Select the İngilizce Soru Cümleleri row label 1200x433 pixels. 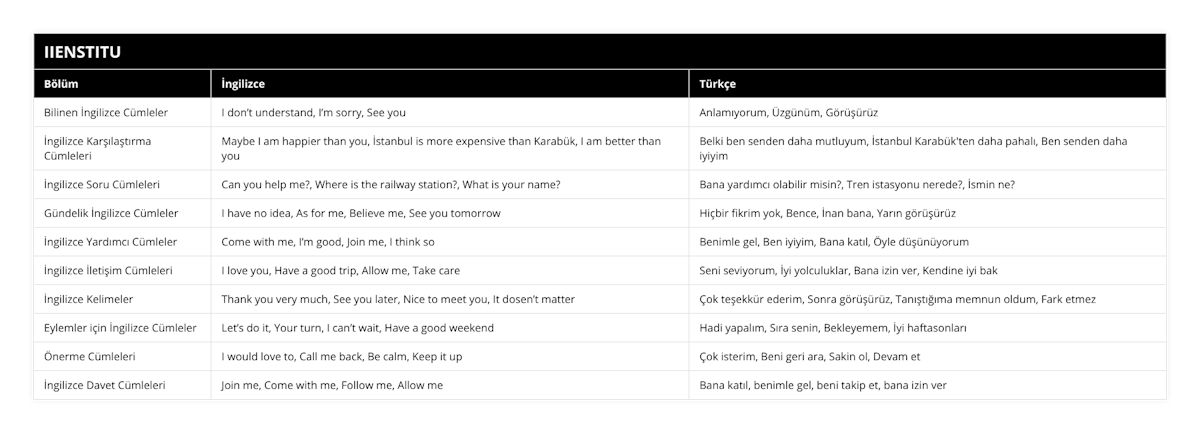click(x=103, y=185)
